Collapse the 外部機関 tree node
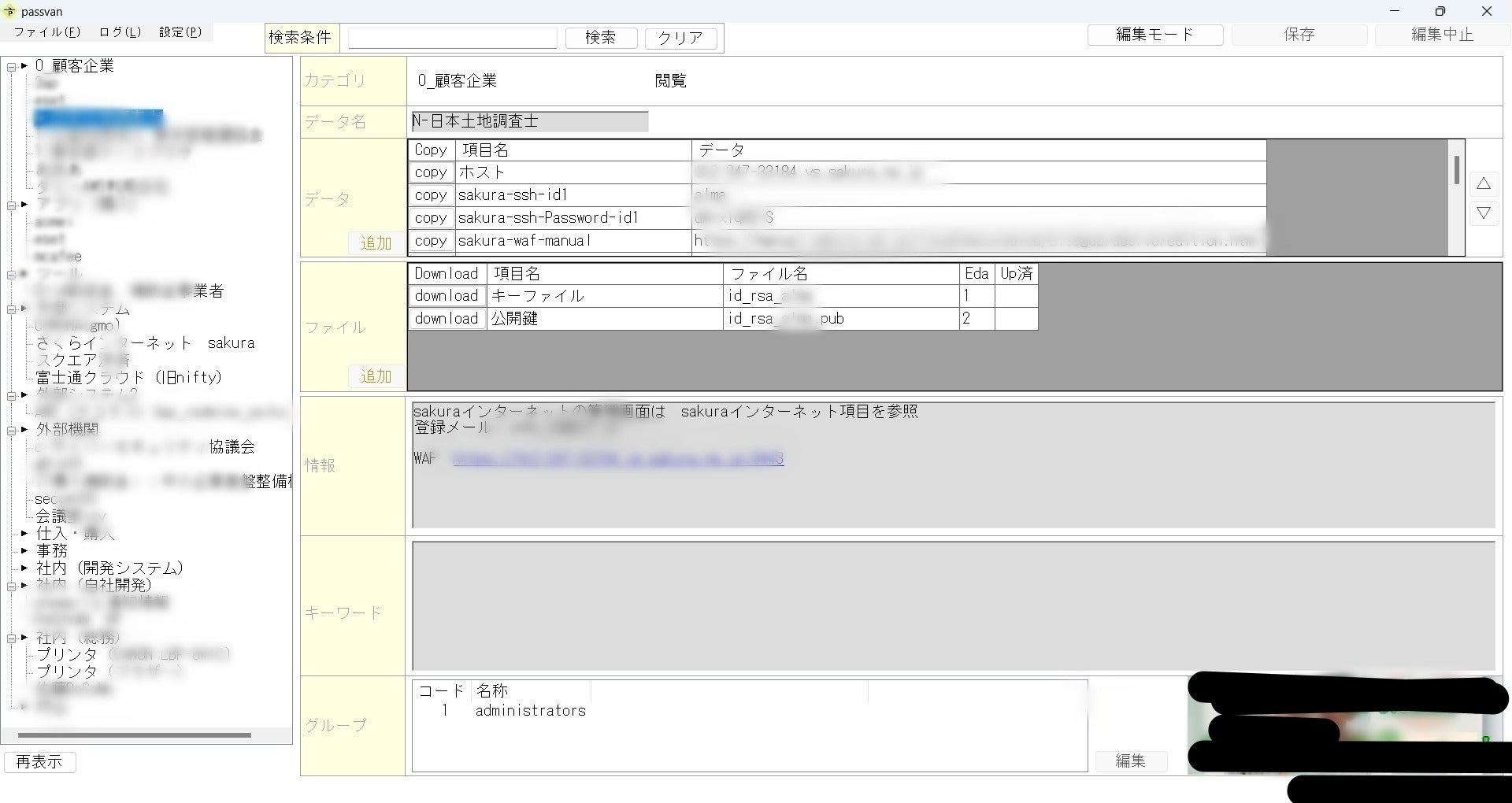Viewport: 1512px width, 803px height. coord(12,431)
